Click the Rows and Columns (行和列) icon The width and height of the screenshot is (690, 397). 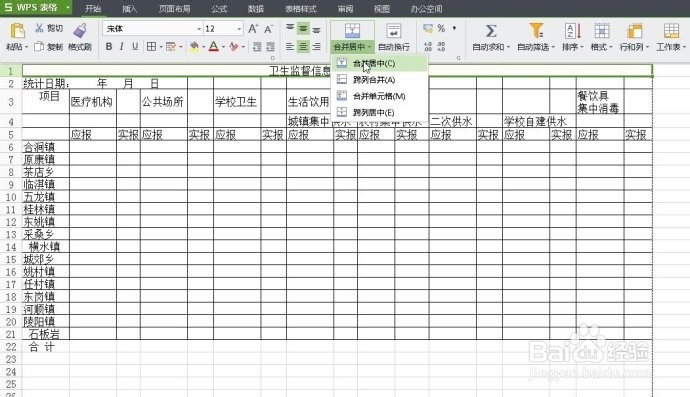pyautogui.click(x=634, y=31)
